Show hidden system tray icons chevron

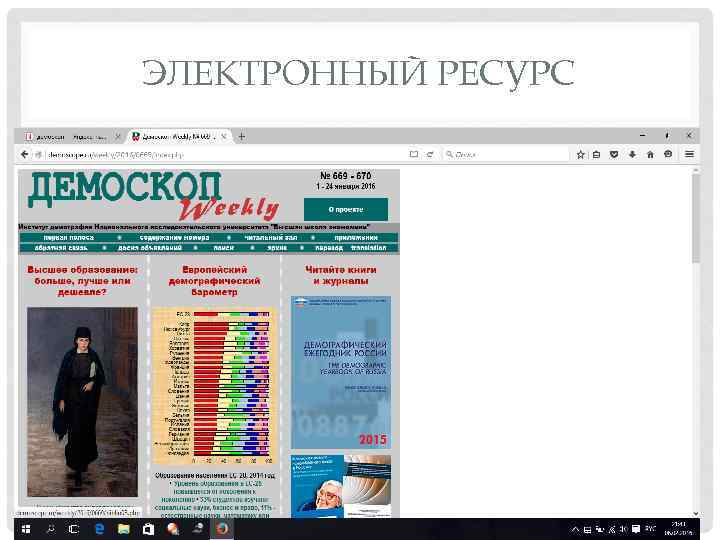click(575, 529)
